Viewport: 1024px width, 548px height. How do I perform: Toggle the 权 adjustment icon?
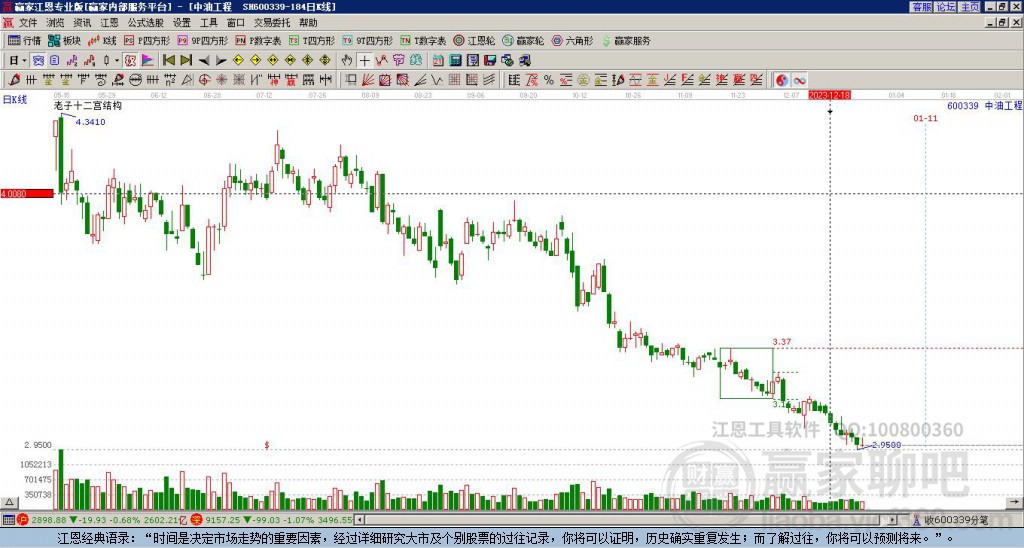(x=130, y=61)
